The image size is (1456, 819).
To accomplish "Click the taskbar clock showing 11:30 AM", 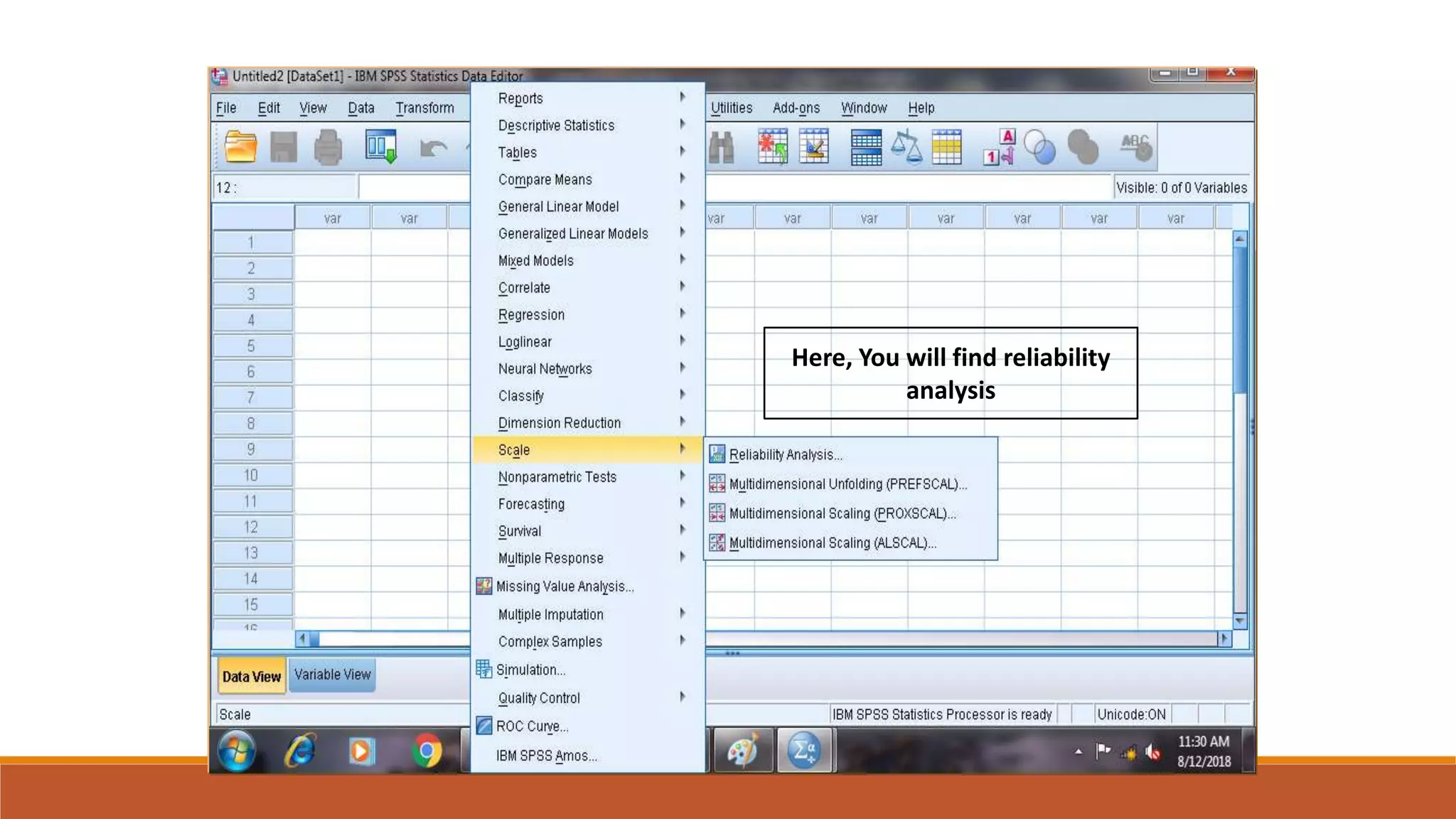I will tap(1204, 742).
